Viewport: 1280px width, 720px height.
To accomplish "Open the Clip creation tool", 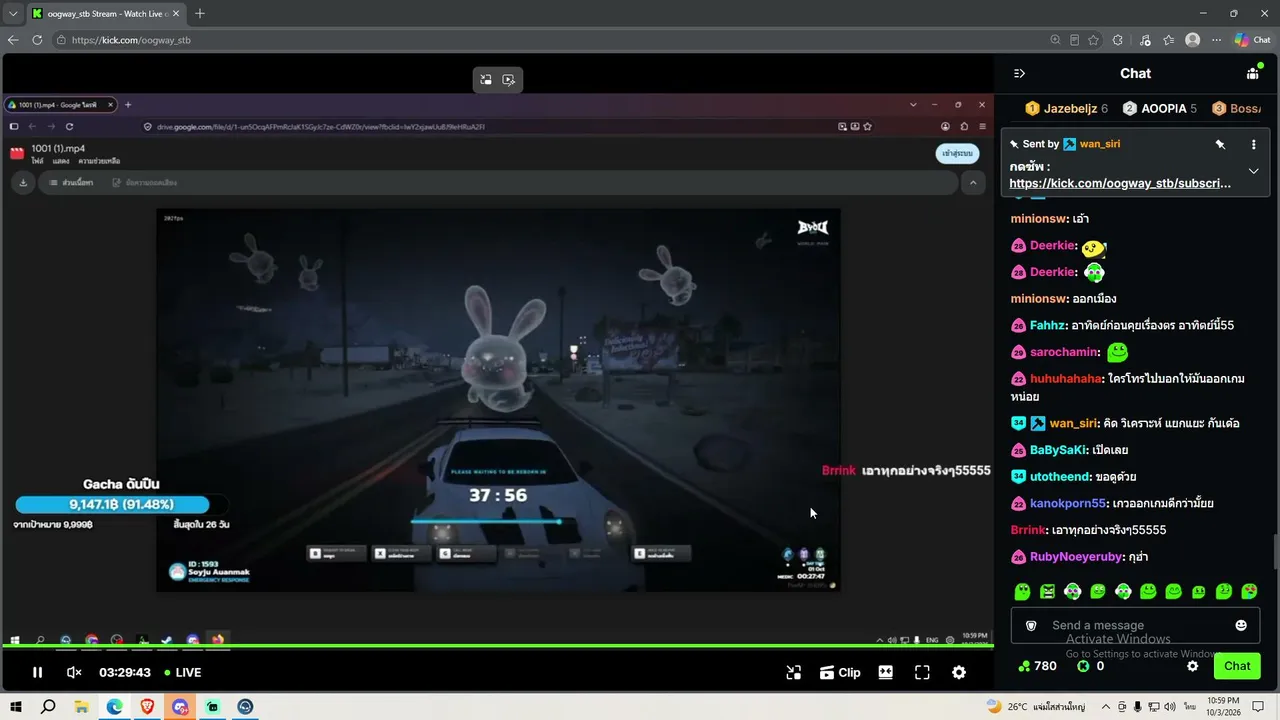I will click(x=840, y=673).
